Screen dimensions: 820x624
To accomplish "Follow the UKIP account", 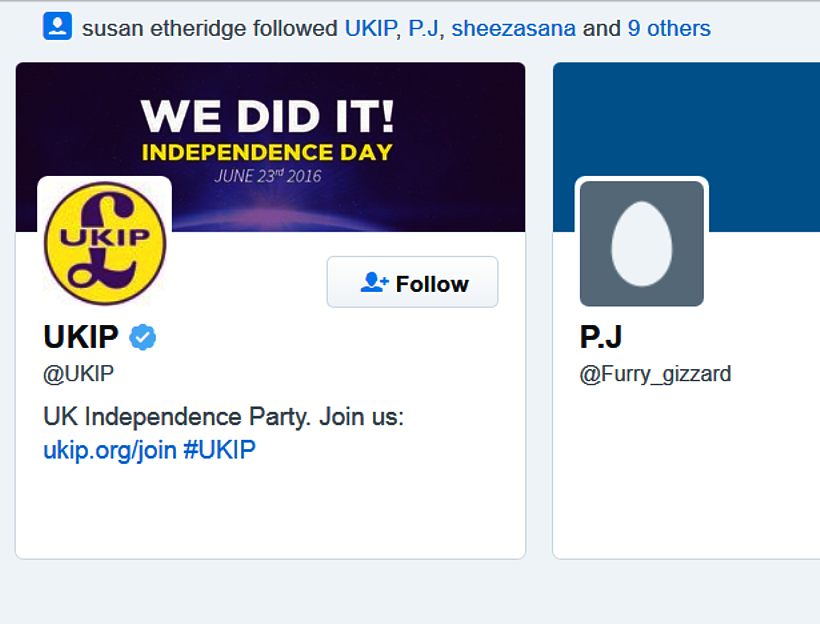I will 412,283.
